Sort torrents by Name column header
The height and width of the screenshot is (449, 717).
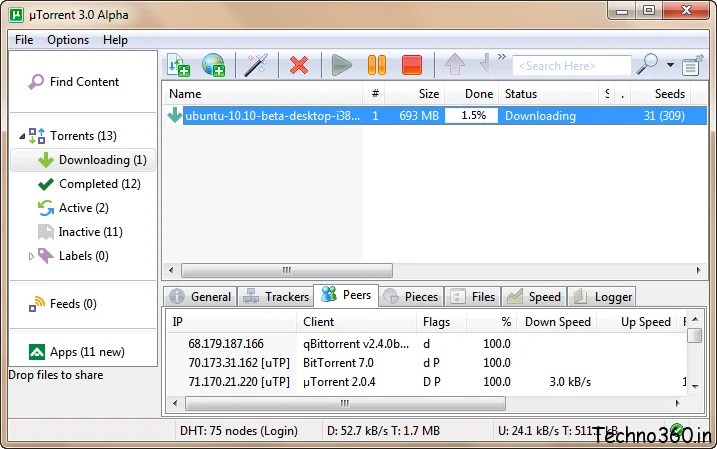[262, 94]
